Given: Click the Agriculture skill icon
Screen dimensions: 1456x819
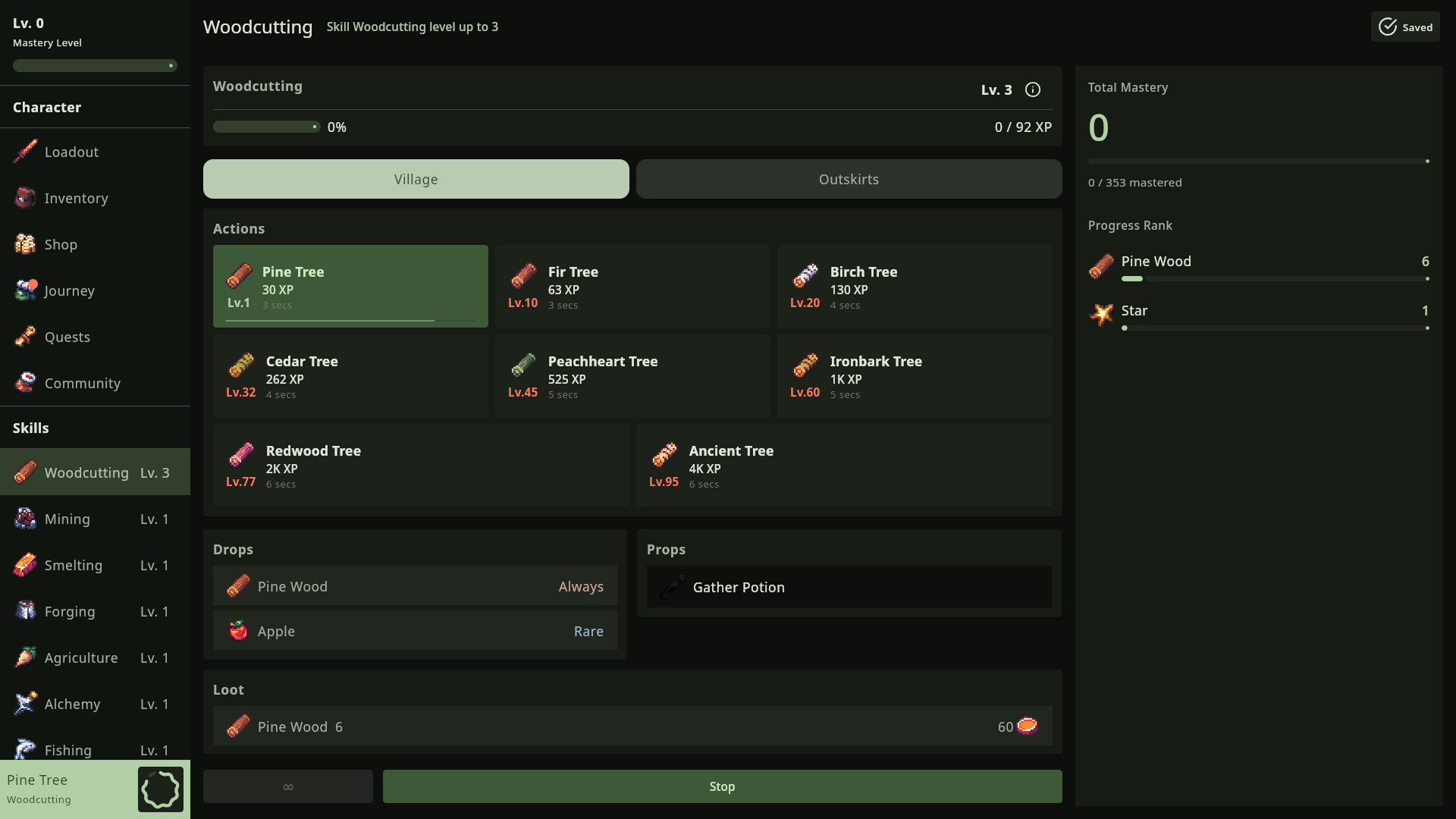Looking at the screenshot, I should [x=24, y=657].
